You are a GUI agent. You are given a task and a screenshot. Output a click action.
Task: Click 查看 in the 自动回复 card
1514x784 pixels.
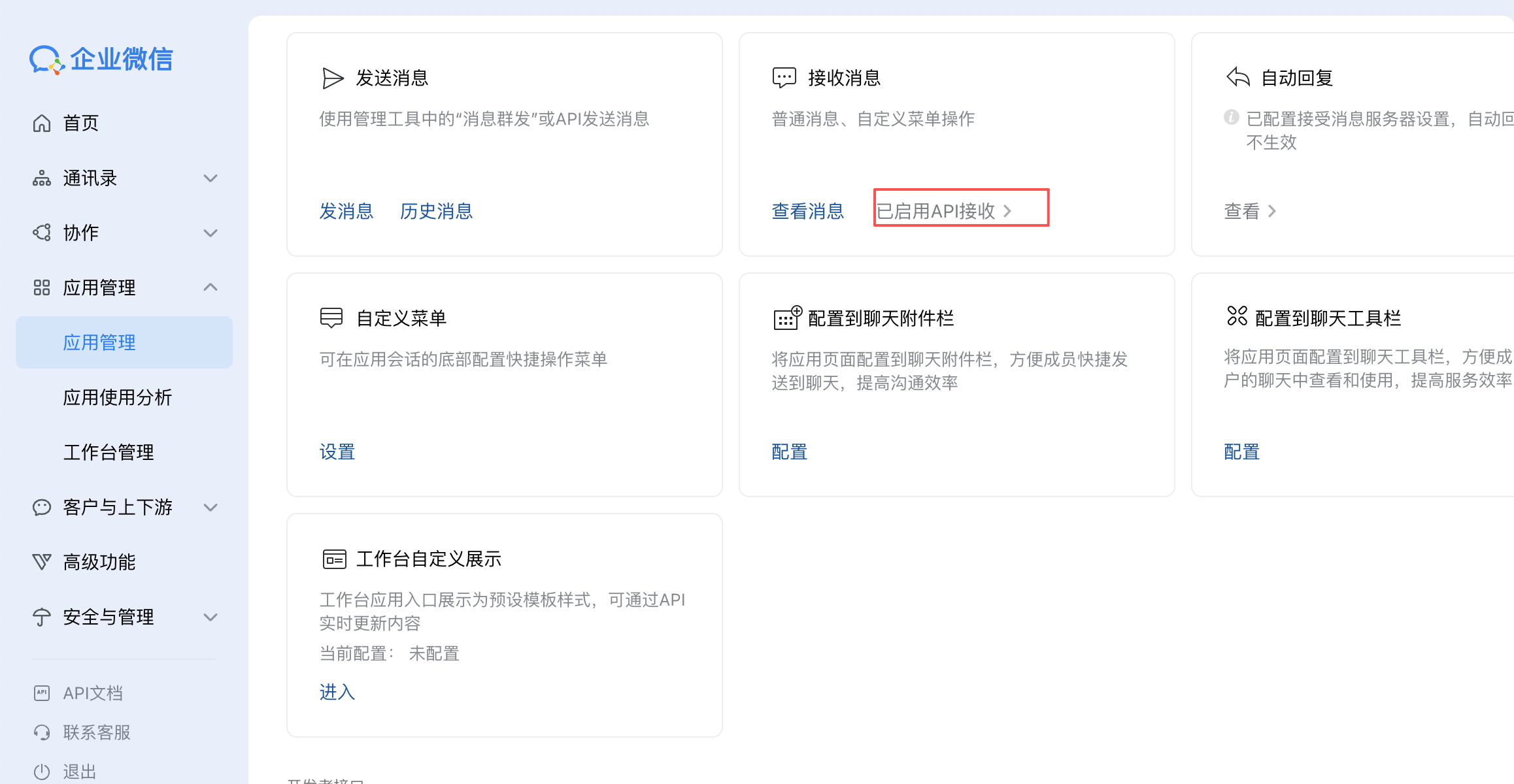click(1241, 210)
